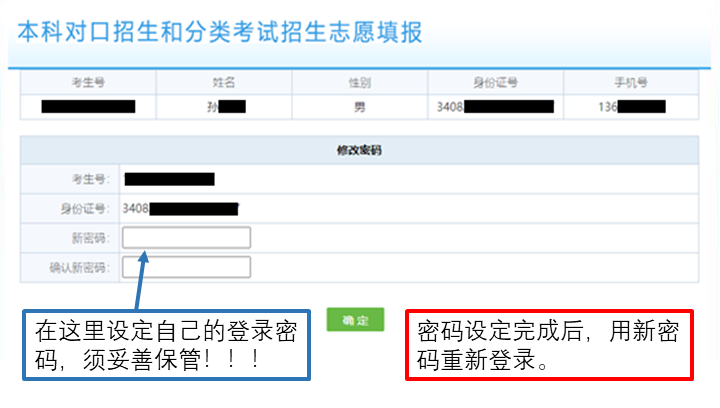Click the name cell under 姓名

223,106
